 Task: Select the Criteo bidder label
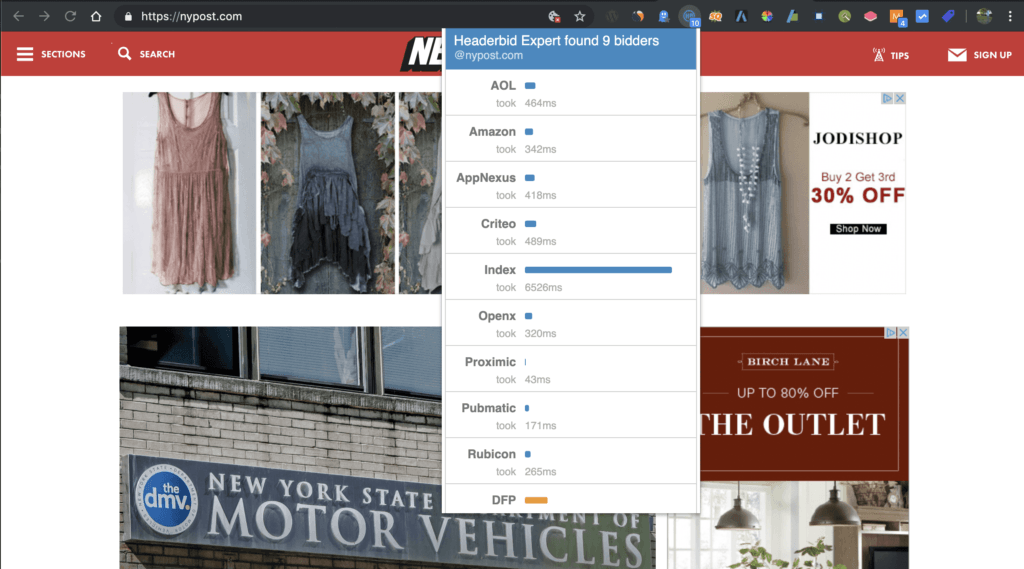coord(498,223)
